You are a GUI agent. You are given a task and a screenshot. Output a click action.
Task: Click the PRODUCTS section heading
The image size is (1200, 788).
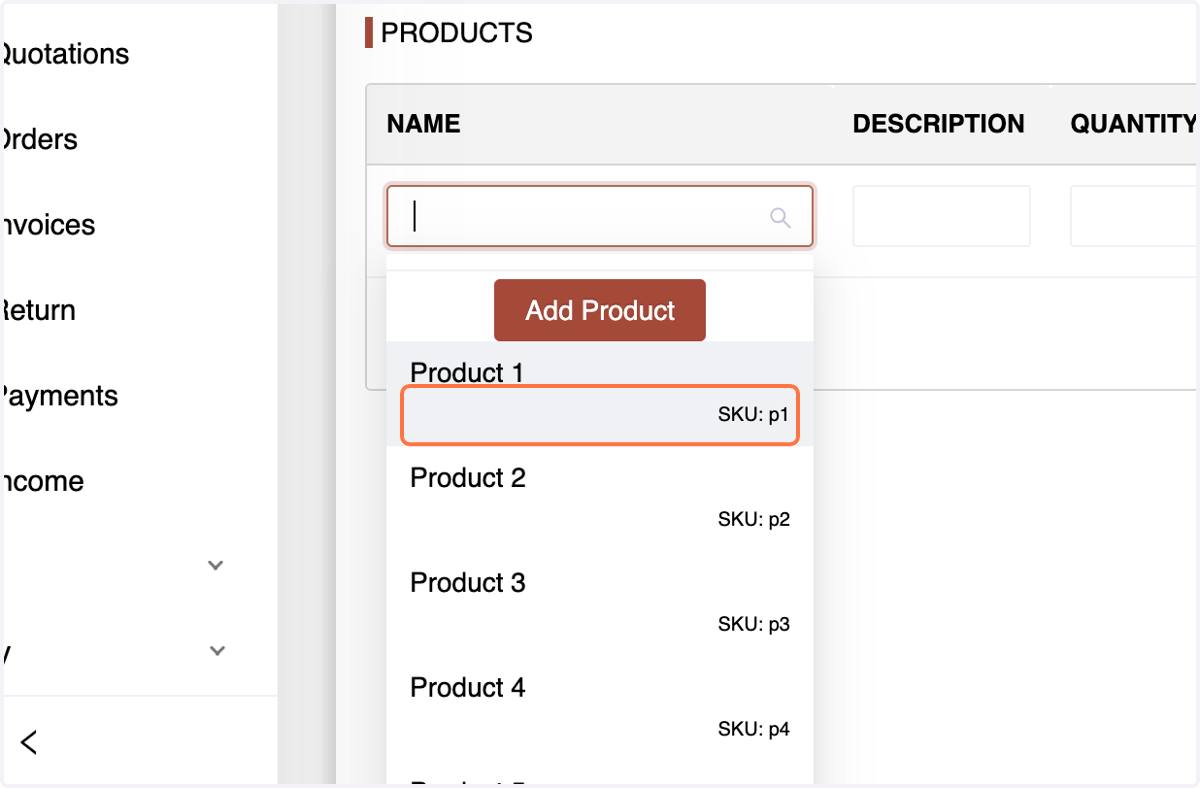click(x=457, y=33)
